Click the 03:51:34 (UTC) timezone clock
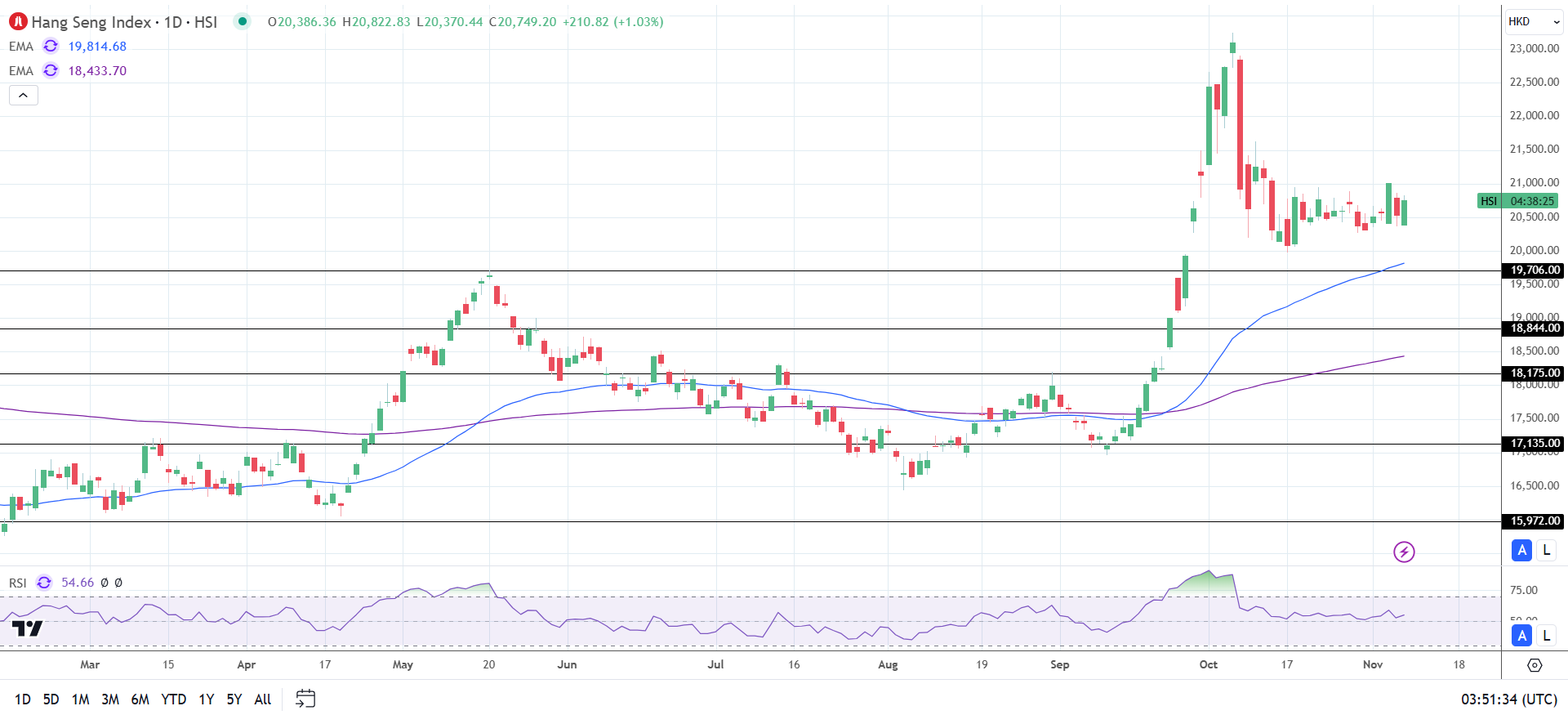Viewport: 1568px width, 715px height. click(1509, 699)
